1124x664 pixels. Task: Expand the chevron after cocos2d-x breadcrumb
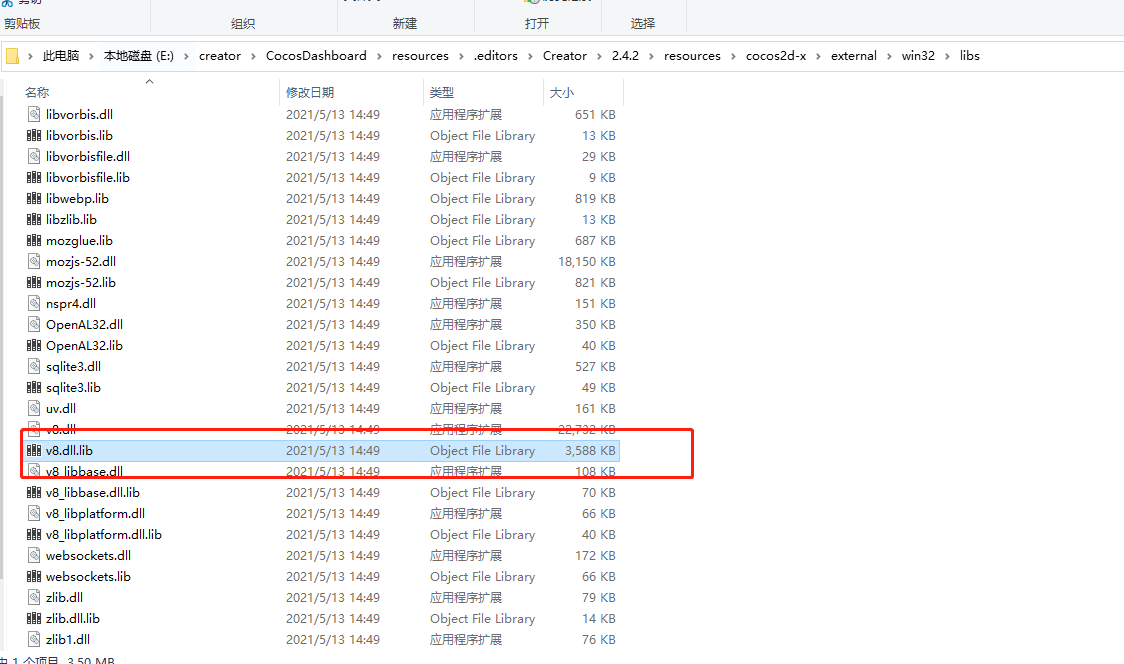819,56
